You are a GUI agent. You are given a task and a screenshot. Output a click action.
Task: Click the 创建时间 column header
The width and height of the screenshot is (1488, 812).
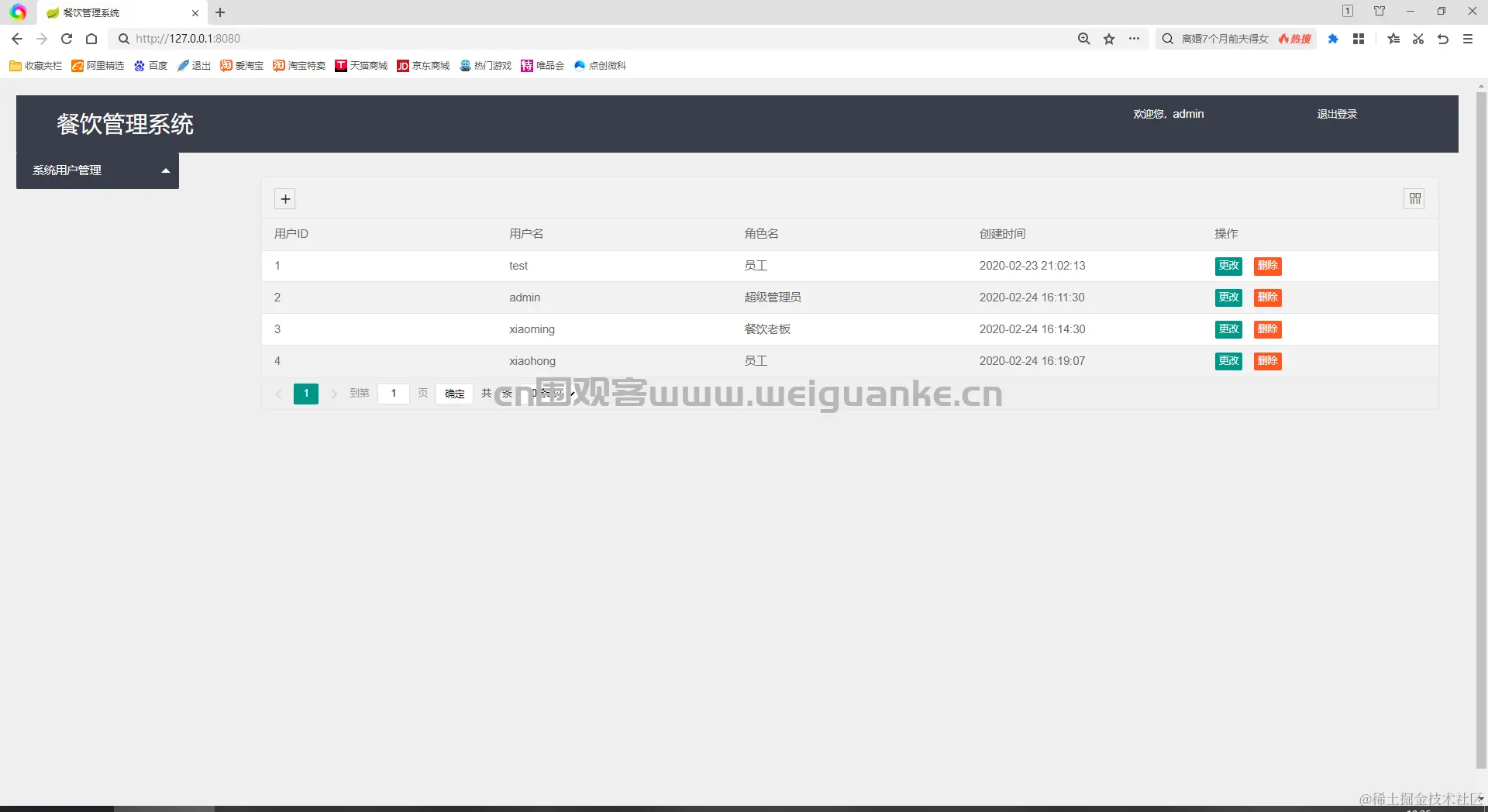[x=1002, y=234]
